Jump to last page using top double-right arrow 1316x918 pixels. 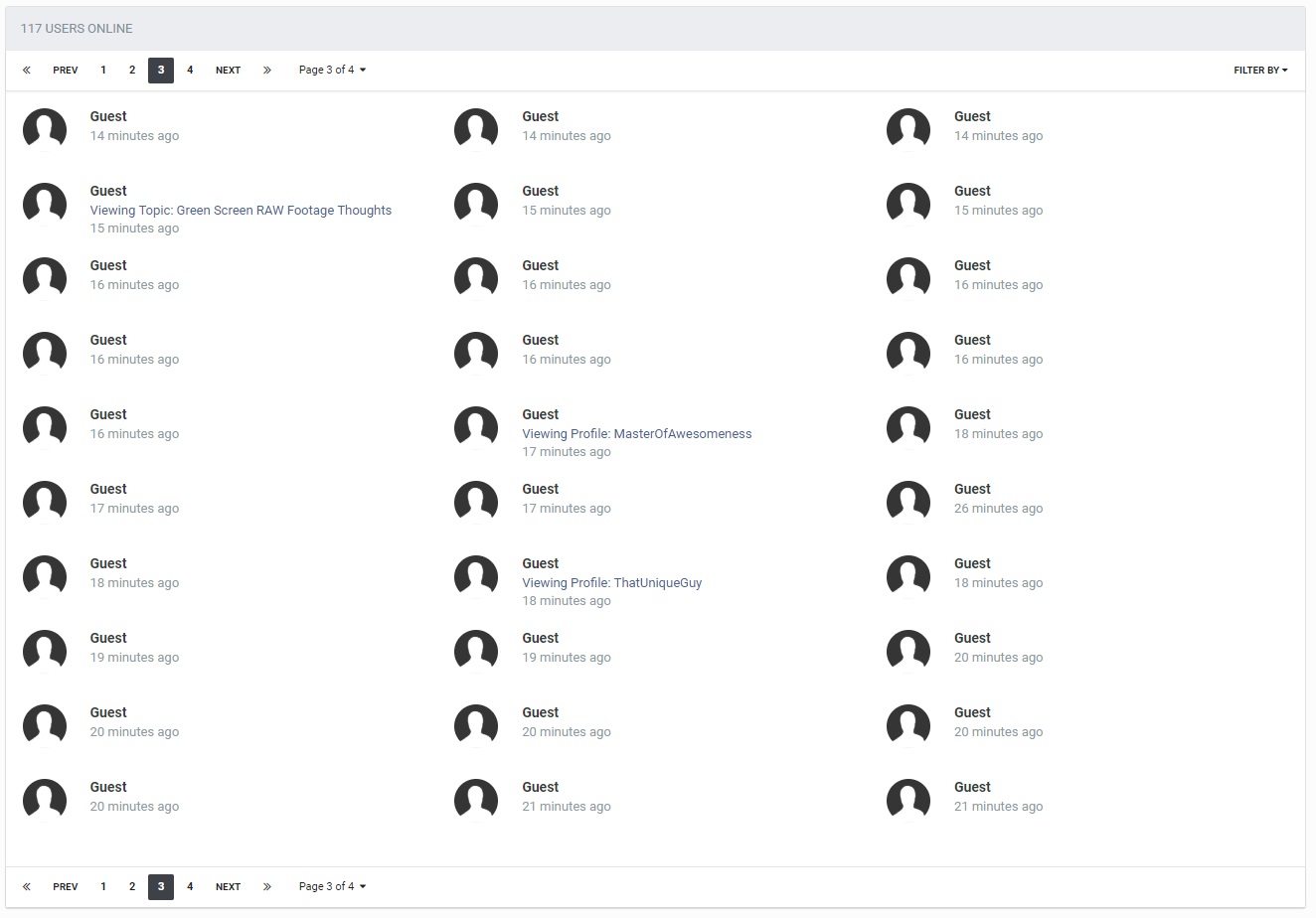pos(266,71)
